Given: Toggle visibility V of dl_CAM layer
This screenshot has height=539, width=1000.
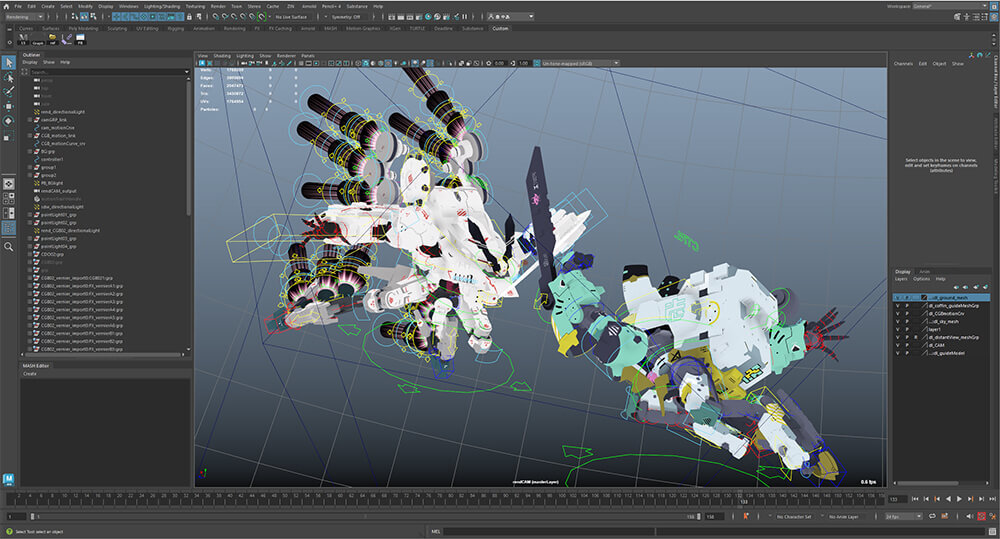Looking at the screenshot, I should click(897, 345).
